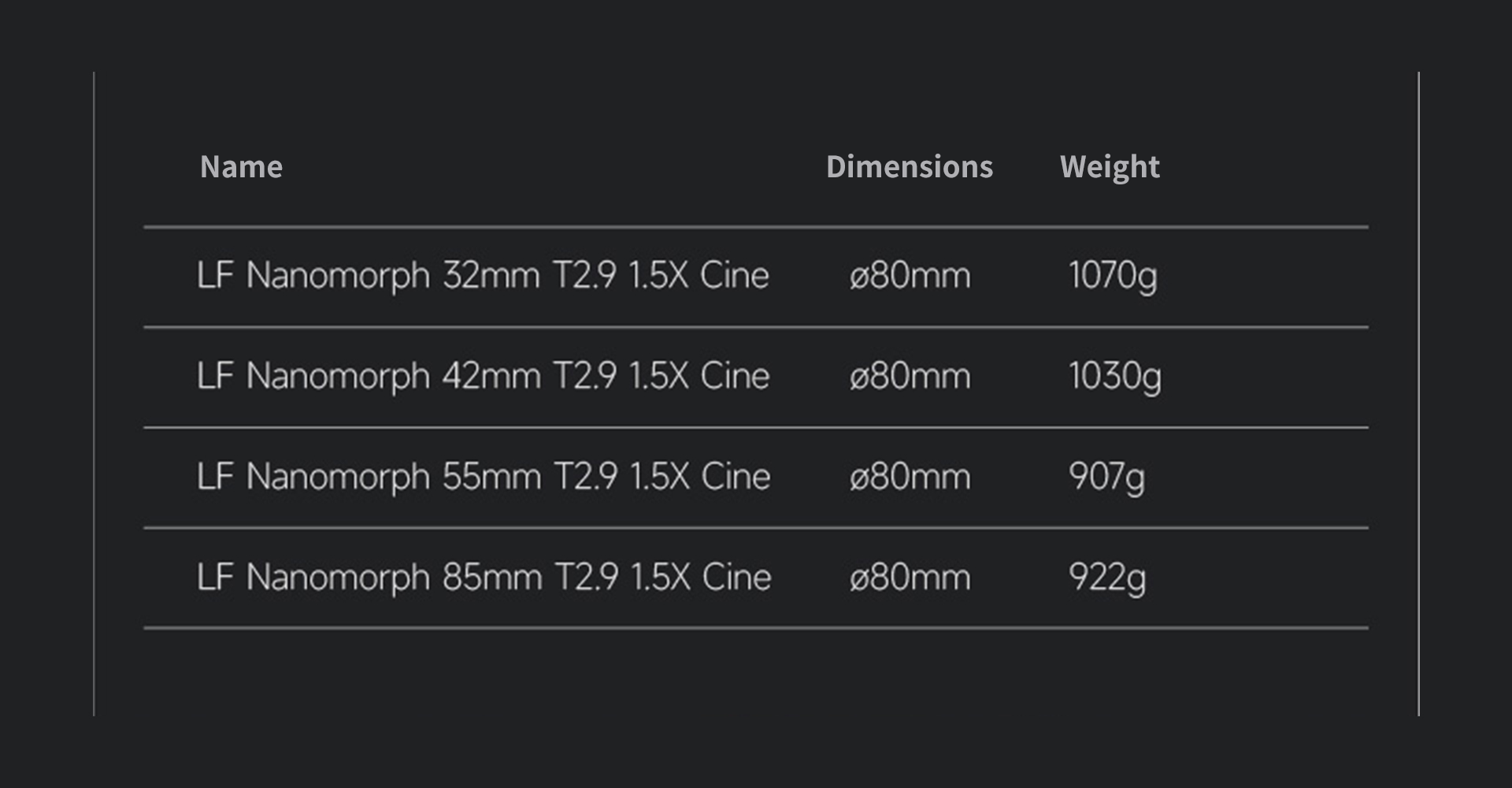Click the ø80mm dimension in 42mm row
Viewport: 1512px width, 788px height.
910,376
